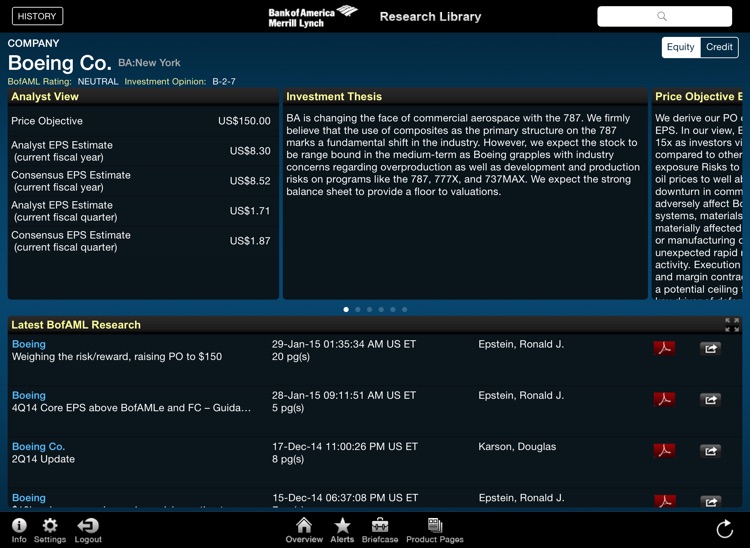Select first page indicator dot
The width and height of the screenshot is (750, 548).
pos(346,309)
